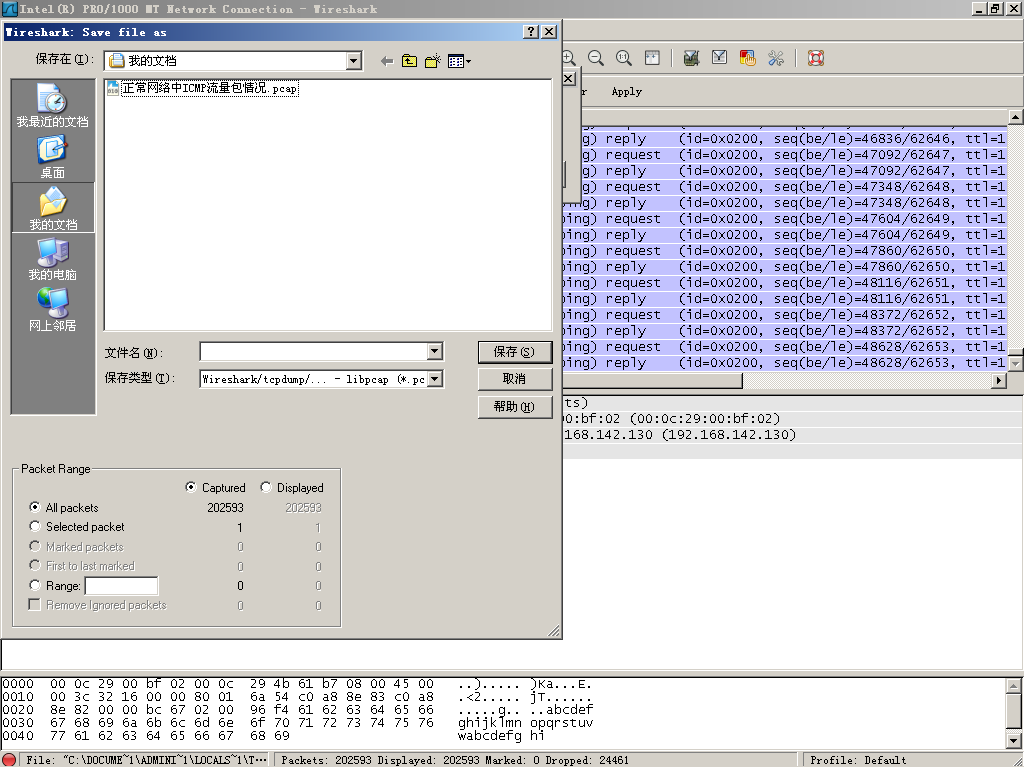
Task: Click into the 文件名 filename input field
Action: pos(313,351)
